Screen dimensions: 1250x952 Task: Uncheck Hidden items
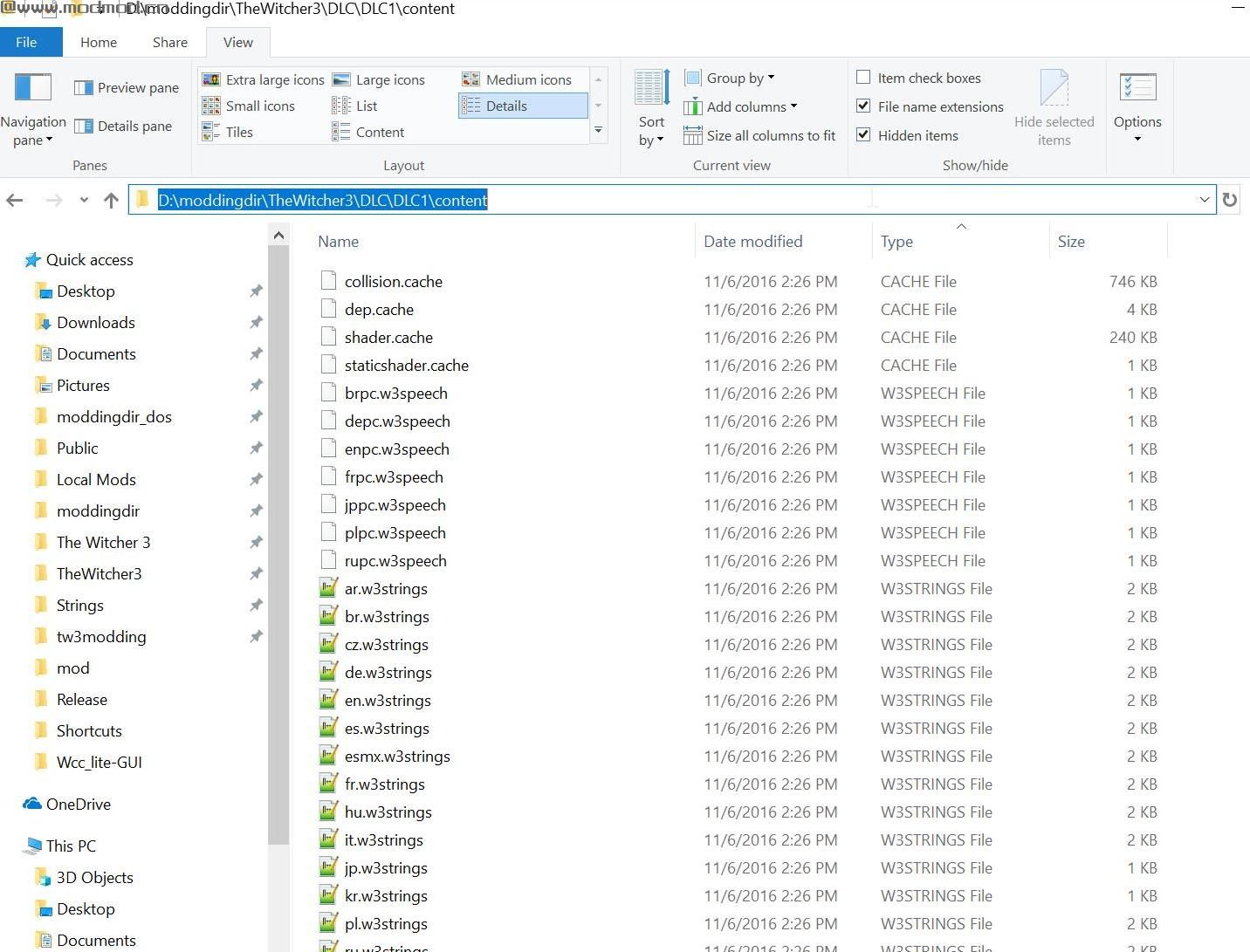pyautogui.click(x=863, y=134)
